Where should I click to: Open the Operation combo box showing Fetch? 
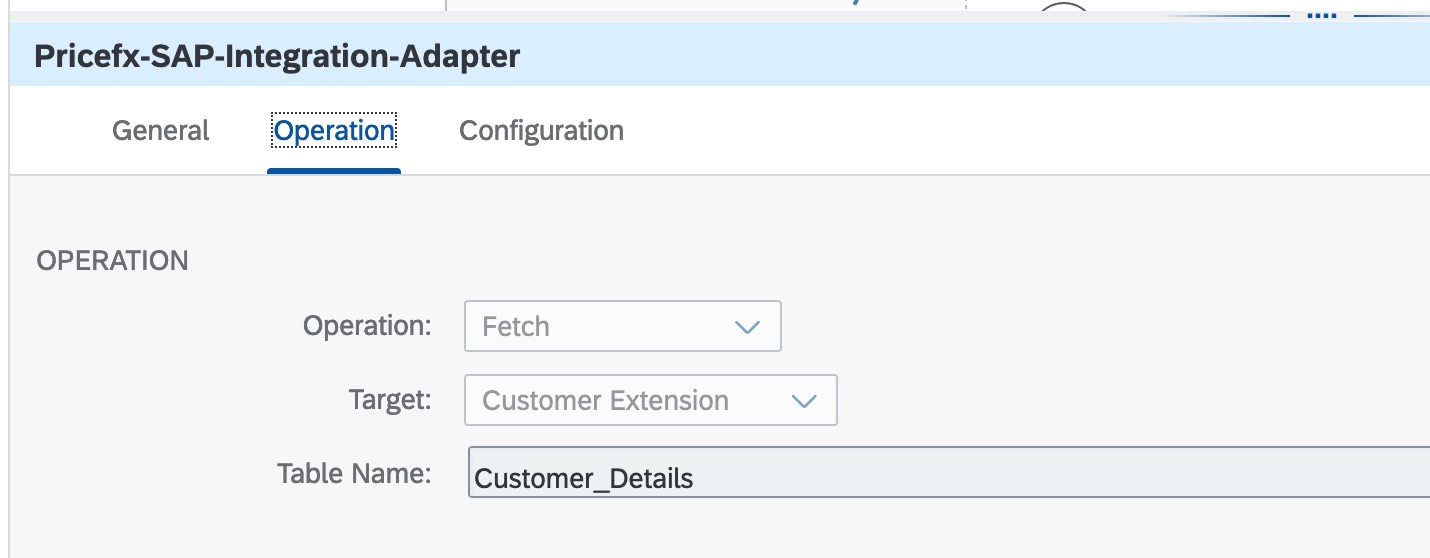click(x=622, y=327)
